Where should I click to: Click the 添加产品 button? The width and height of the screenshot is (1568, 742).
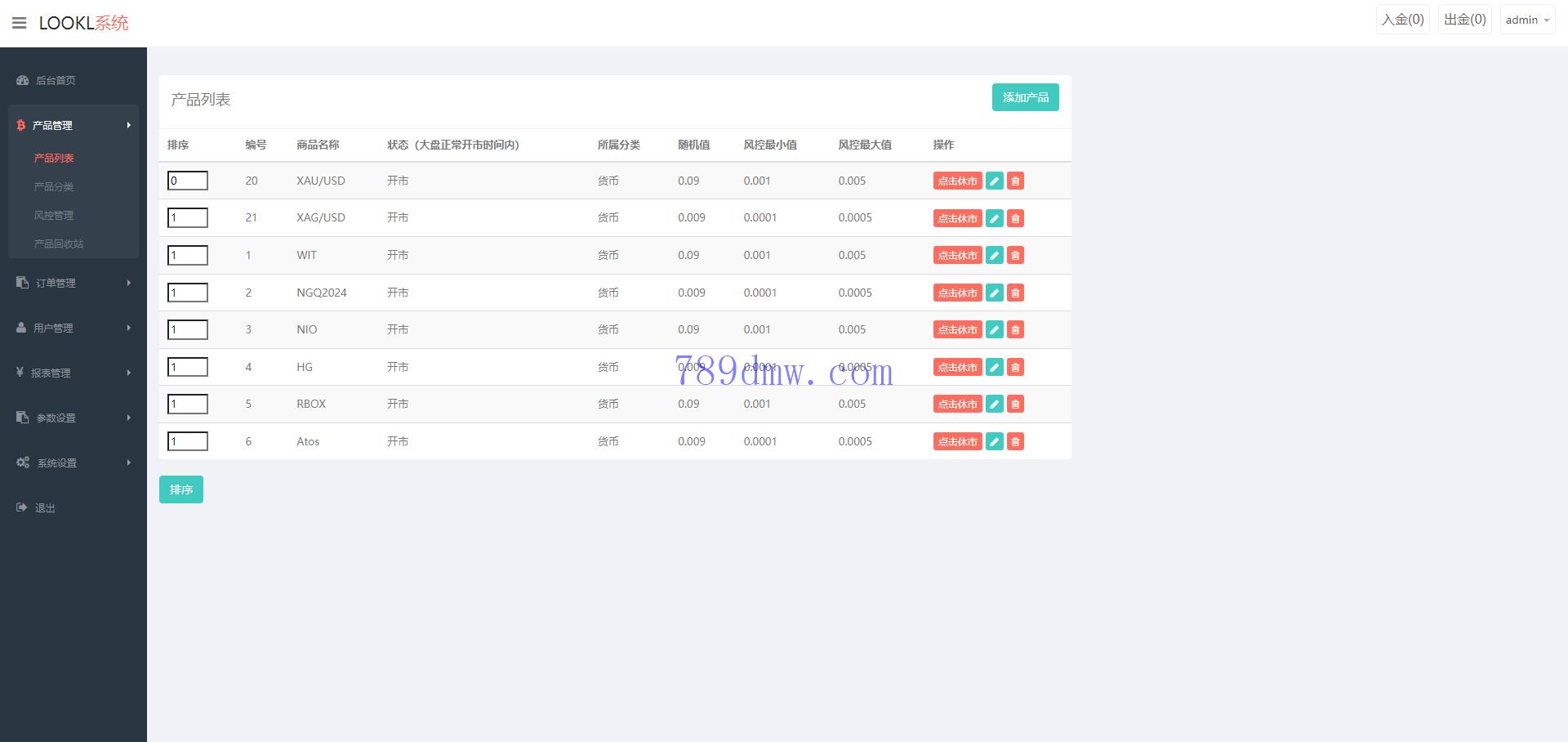tap(1025, 97)
